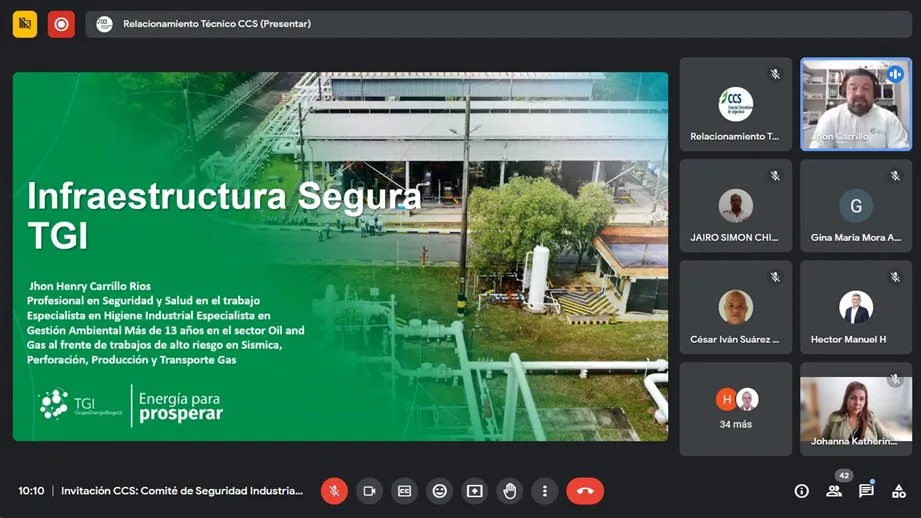Raise your hand
The height and width of the screenshot is (518, 921).
510,491
